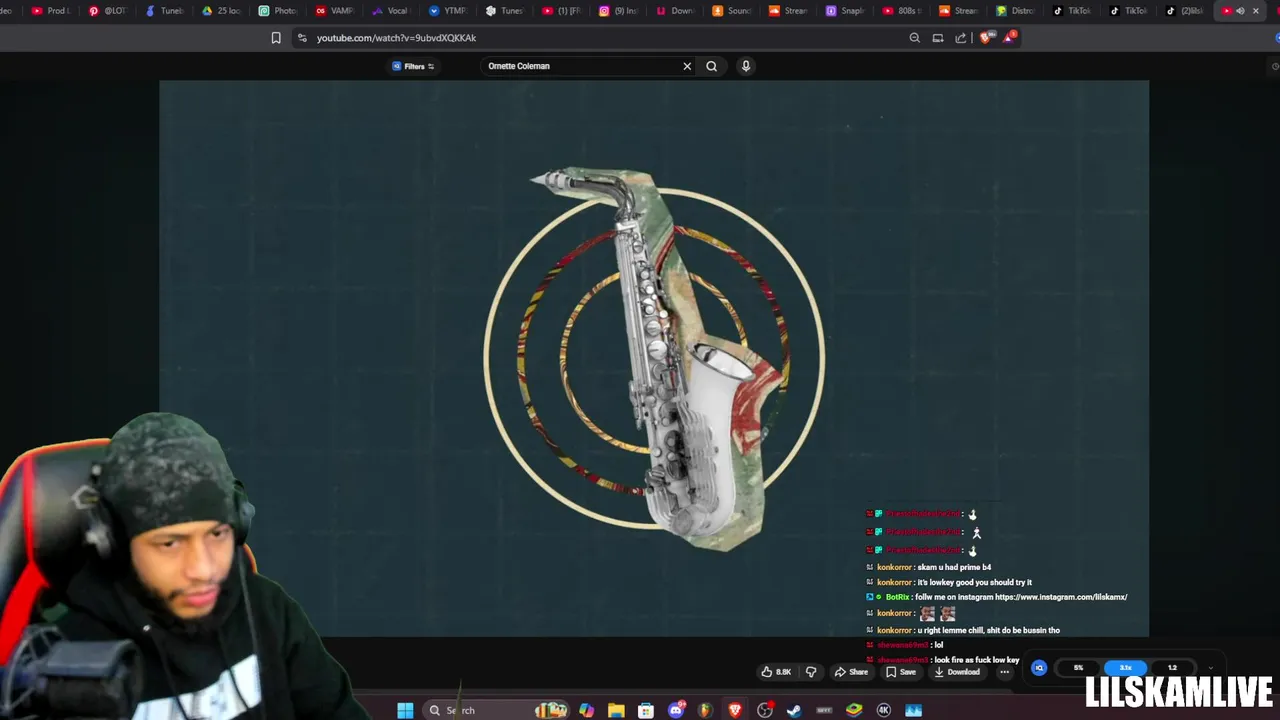The width and height of the screenshot is (1280, 720).
Task: Select the 1.2 pill value
Action: 1172,668
